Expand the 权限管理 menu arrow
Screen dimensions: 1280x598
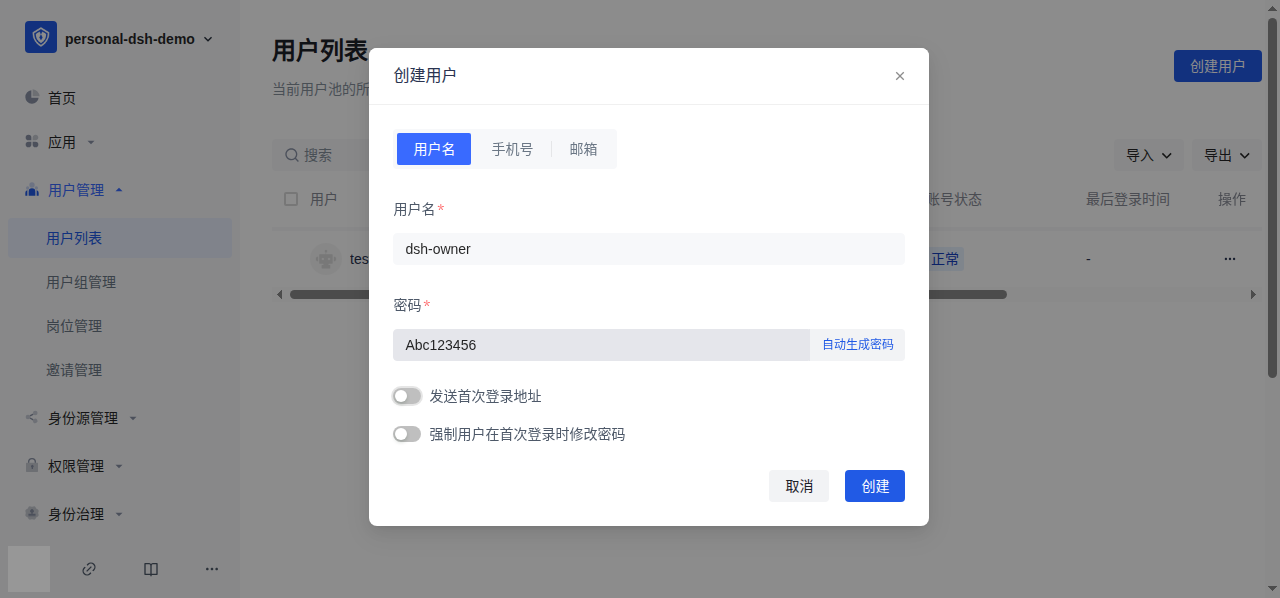pyautogui.click(x=119, y=466)
